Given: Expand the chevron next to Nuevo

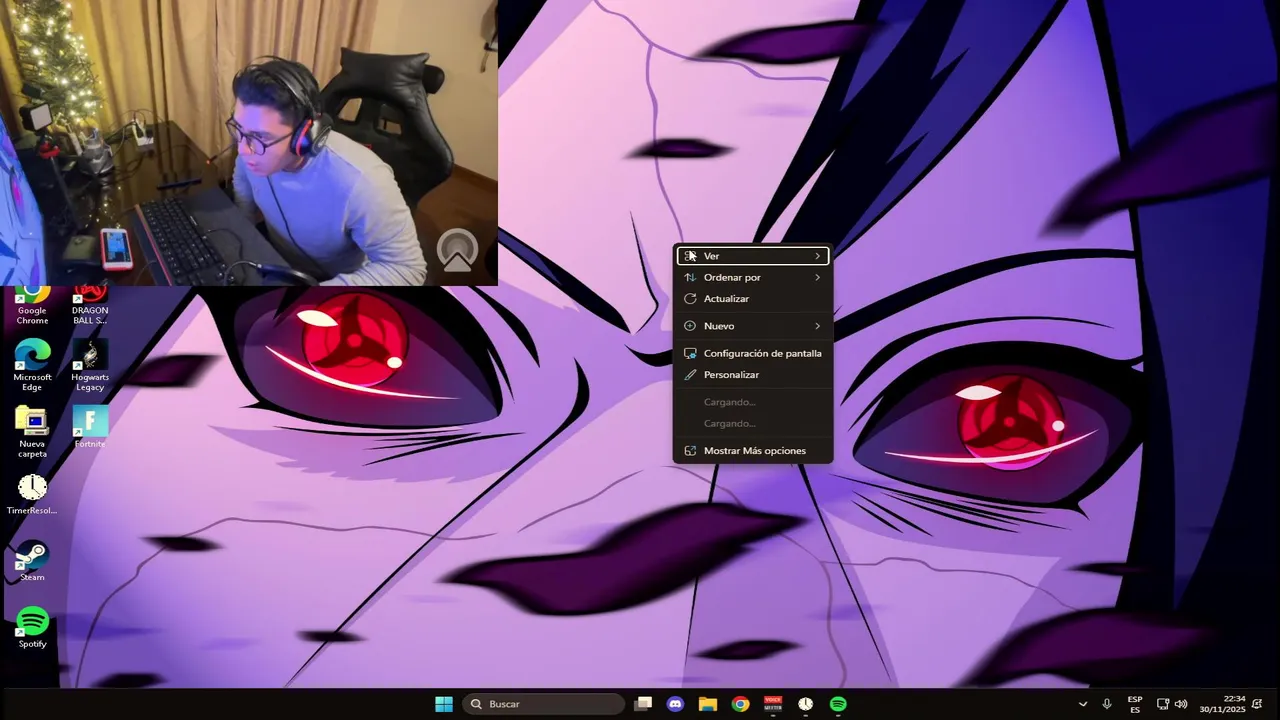Looking at the screenshot, I should (817, 326).
